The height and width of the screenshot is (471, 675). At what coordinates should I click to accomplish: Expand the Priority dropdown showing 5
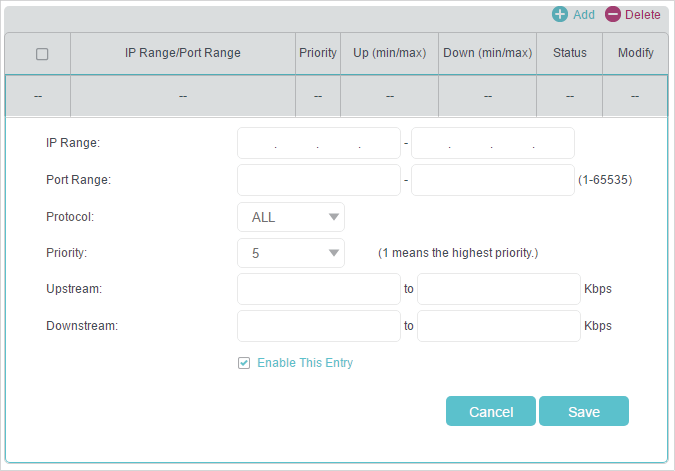point(291,253)
